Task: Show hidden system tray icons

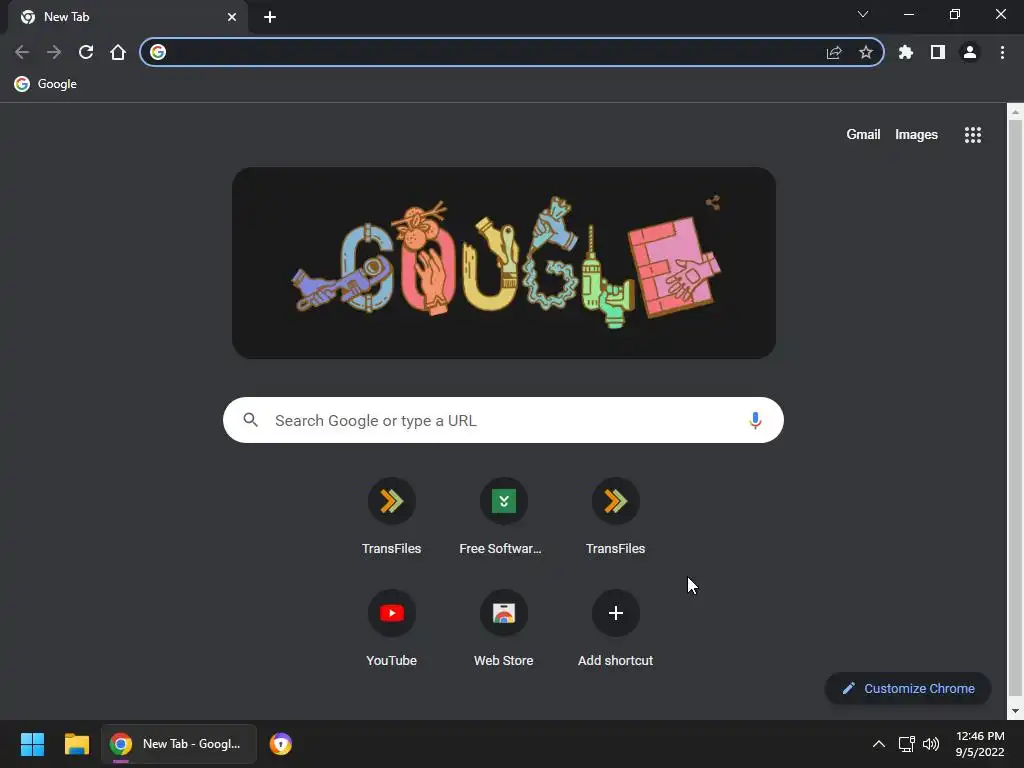Action: [x=879, y=744]
